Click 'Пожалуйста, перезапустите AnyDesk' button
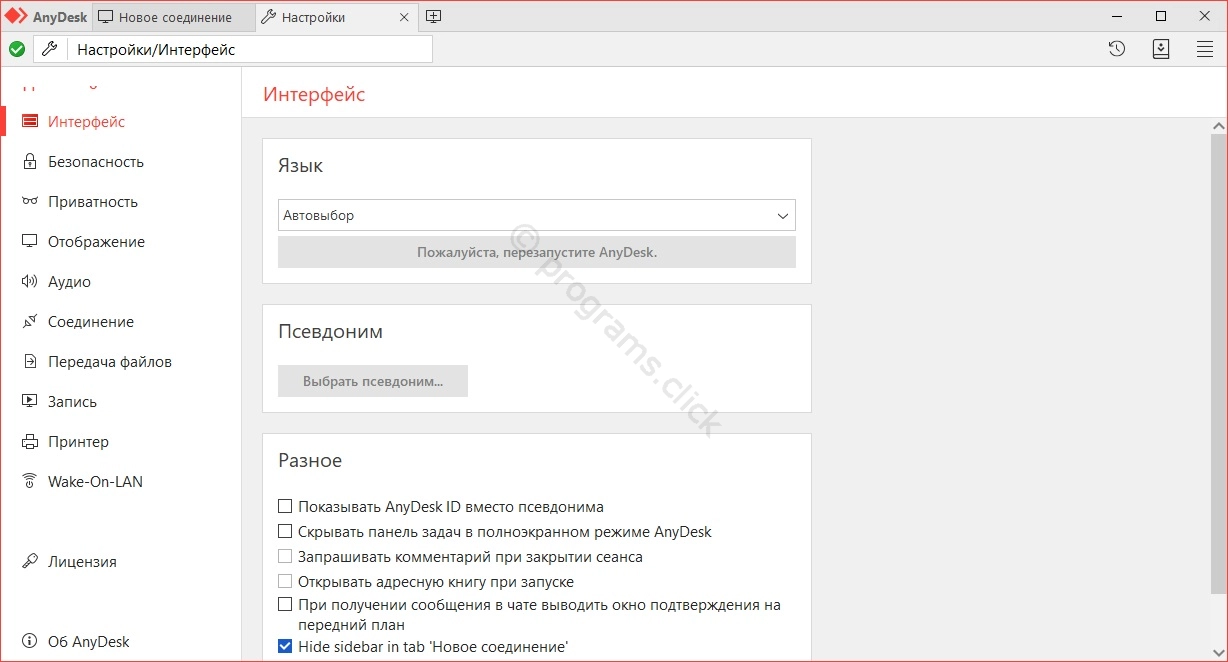The width and height of the screenshot is (1228, 662). click(536, 252)
